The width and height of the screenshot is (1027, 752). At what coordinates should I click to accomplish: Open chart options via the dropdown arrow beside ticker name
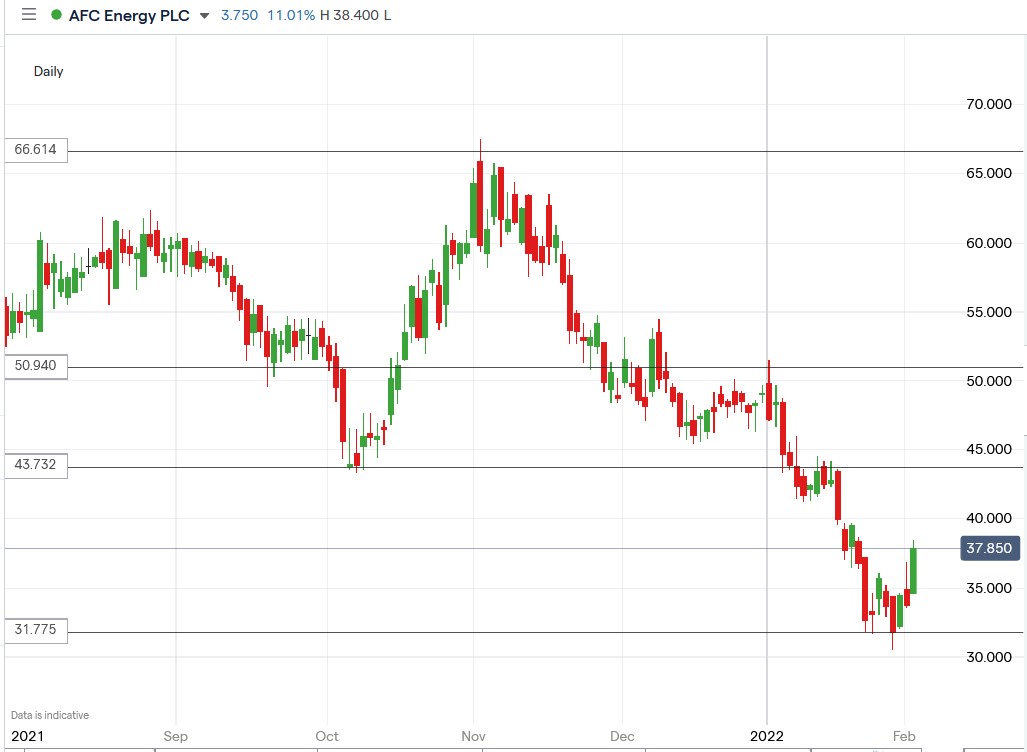click(x=205, y=16)
